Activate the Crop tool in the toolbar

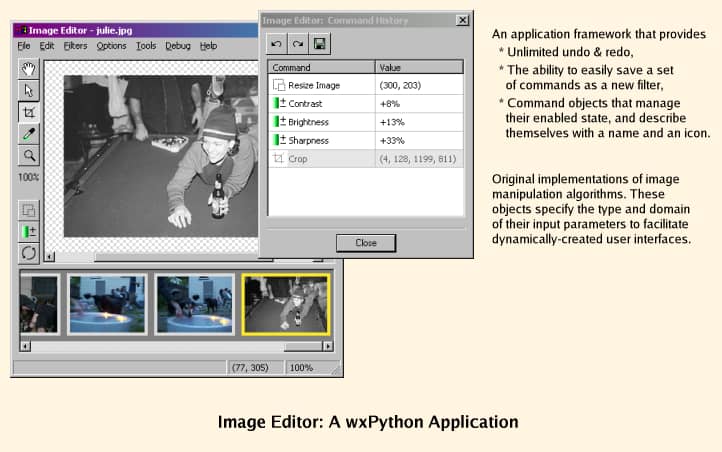coord(29,112)
